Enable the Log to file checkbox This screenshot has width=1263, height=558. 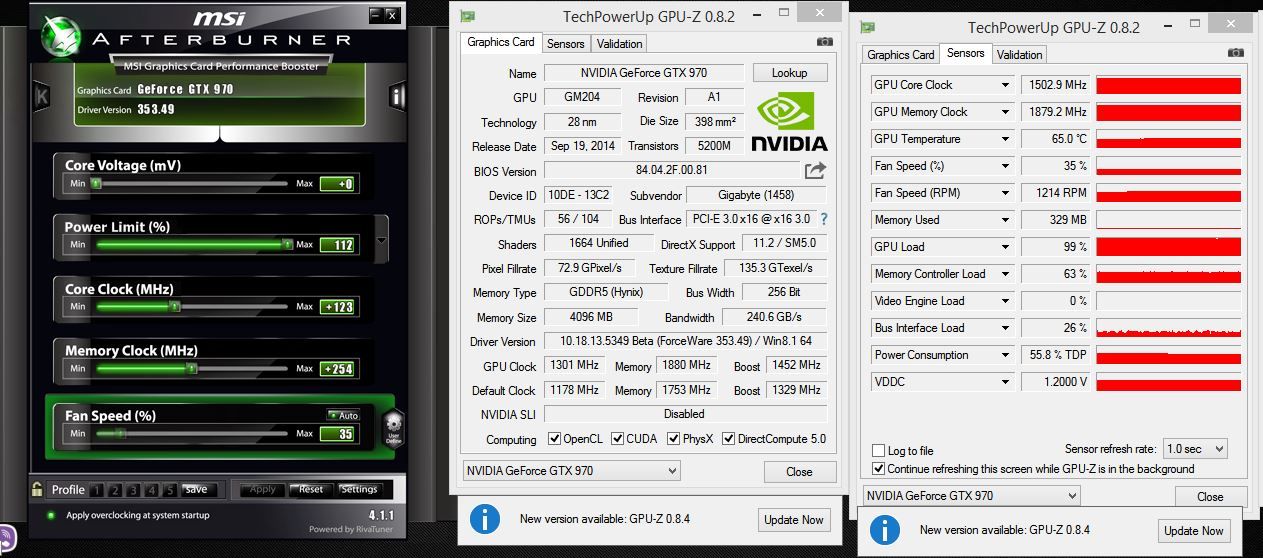click(x=879, y=451)
